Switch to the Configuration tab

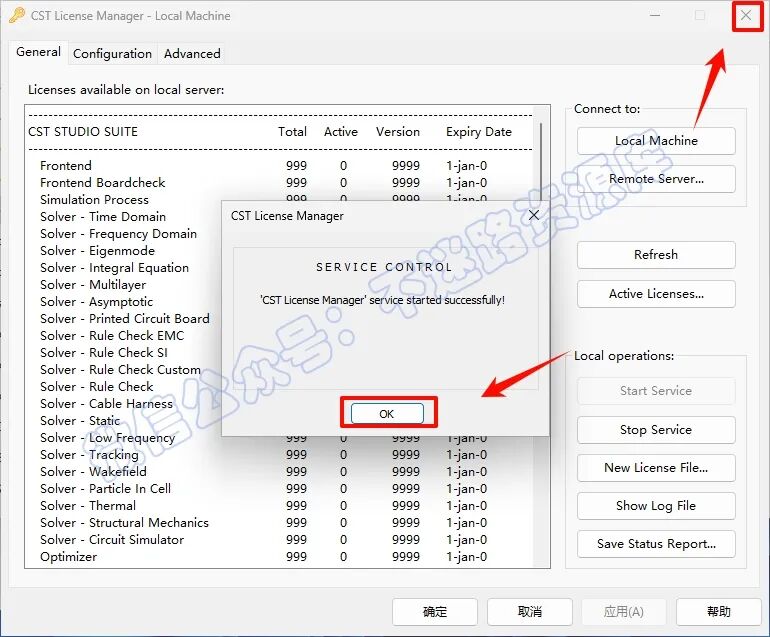(x=112, y=54)
